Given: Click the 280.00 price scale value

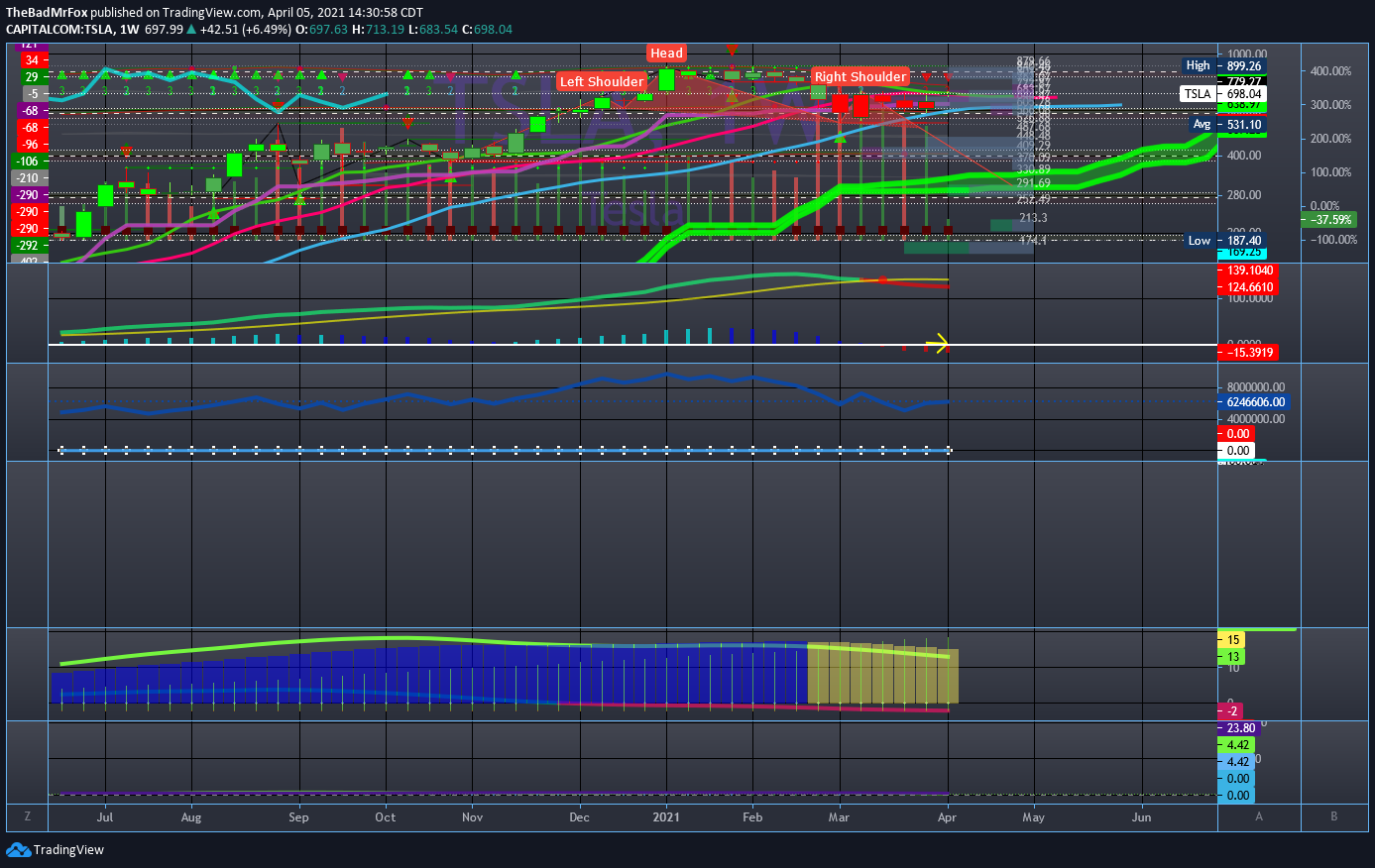Looking at the screenshot, I should [1244, 195].
